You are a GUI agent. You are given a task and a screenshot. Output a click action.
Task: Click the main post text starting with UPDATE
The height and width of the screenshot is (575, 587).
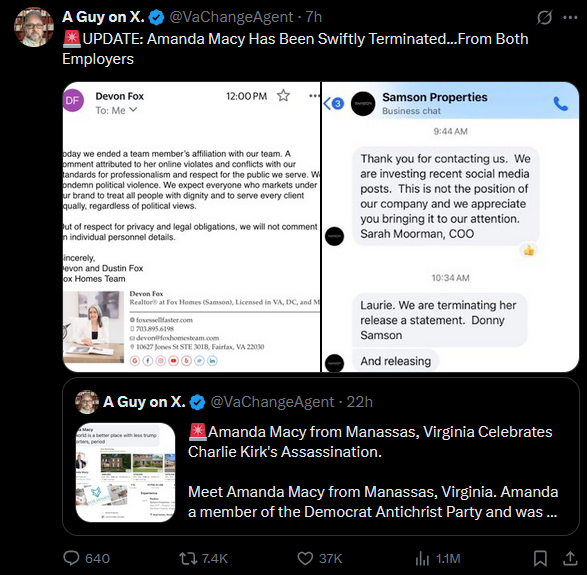click(x=296, y=49)
